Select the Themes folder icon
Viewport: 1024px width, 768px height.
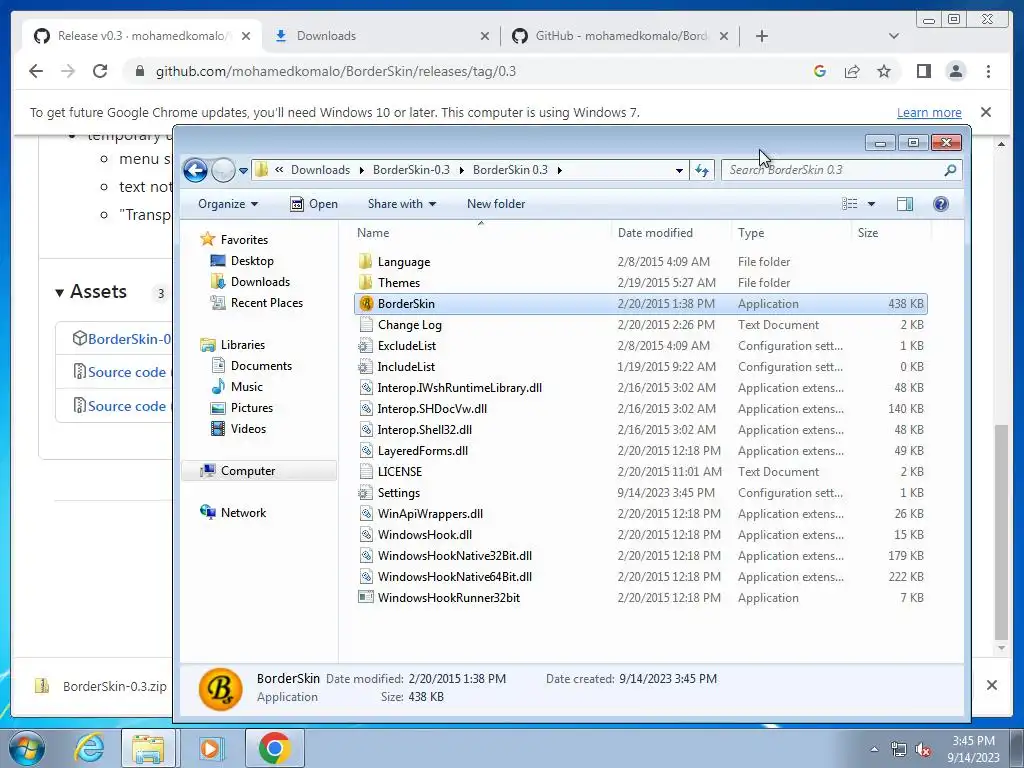366,283
